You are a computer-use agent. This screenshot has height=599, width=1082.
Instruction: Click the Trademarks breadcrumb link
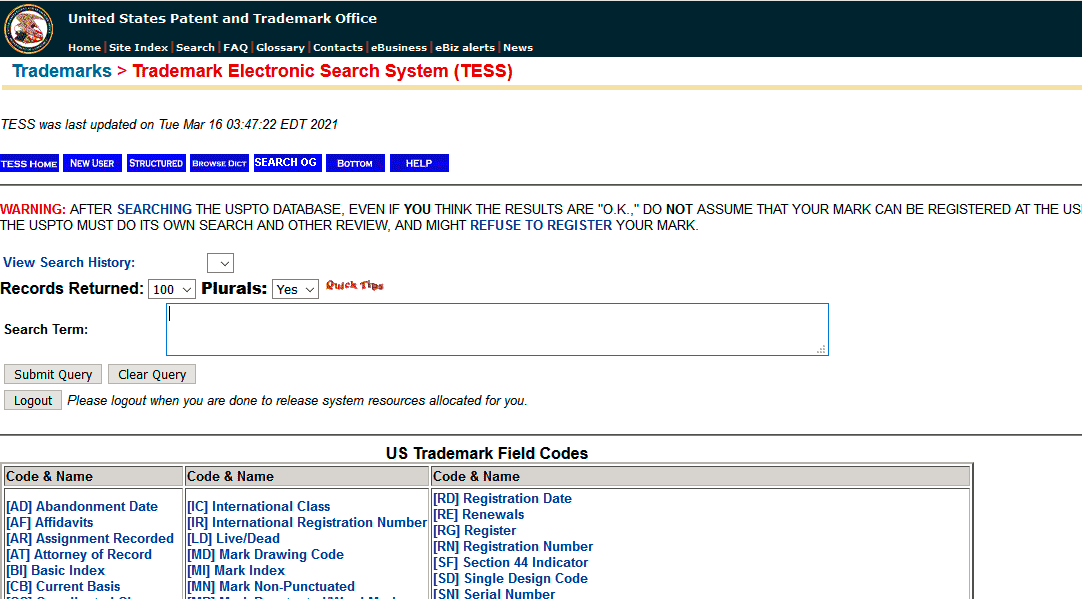[62, 71]
